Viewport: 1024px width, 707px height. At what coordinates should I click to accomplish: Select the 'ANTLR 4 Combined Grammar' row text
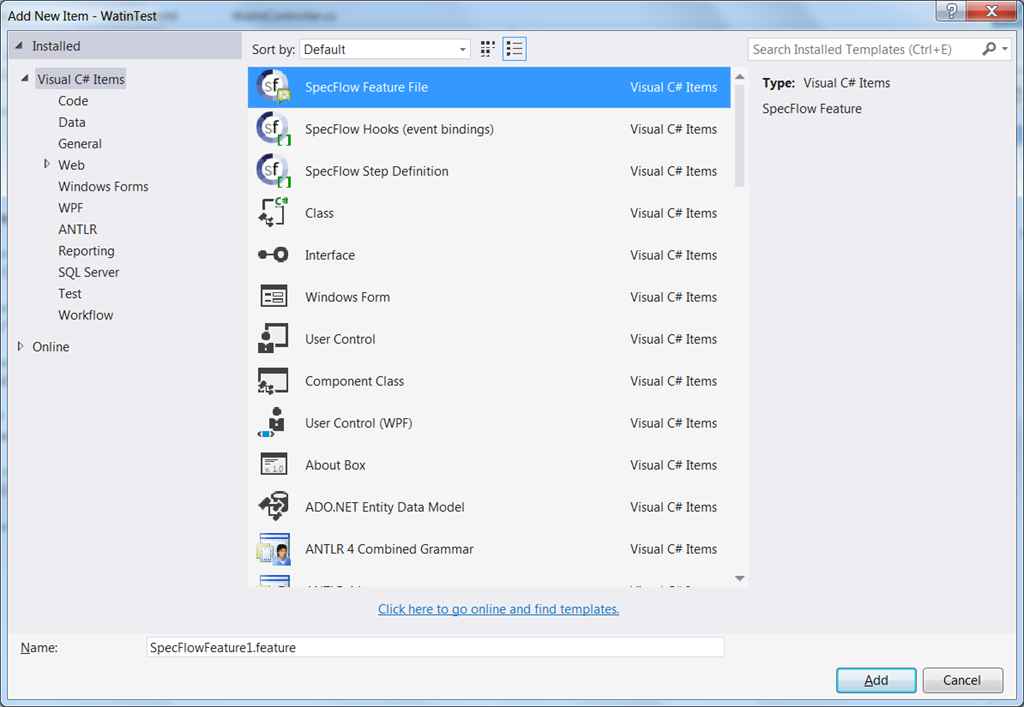(389, 549)
